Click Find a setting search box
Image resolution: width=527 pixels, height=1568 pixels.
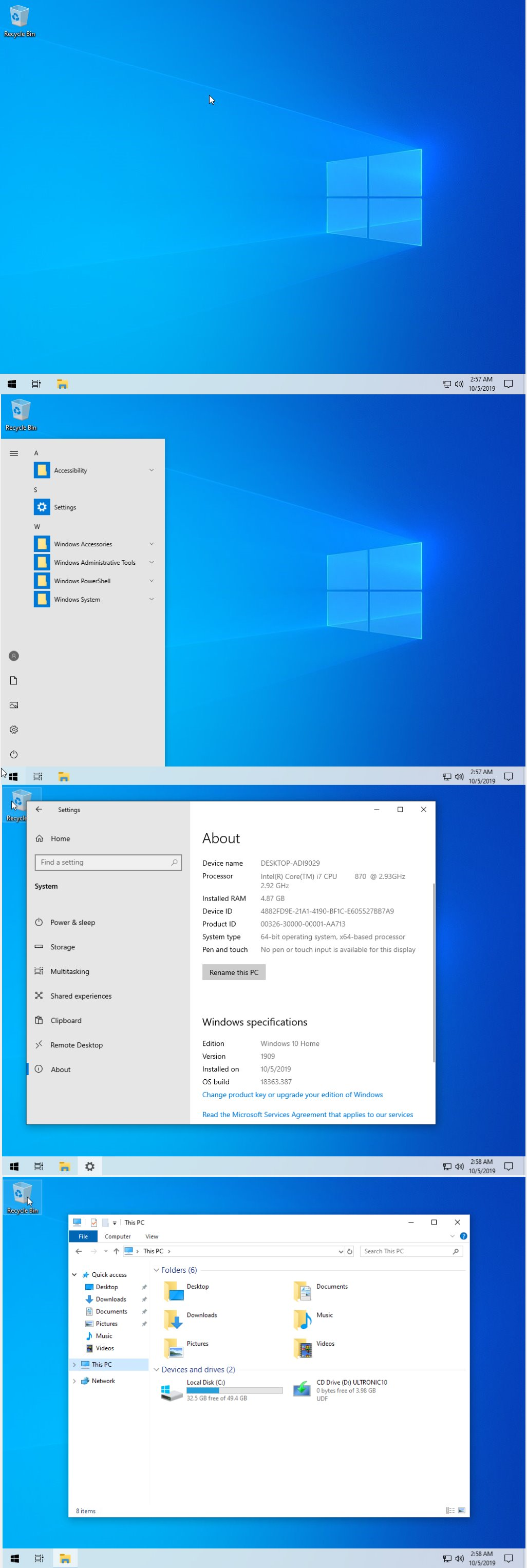108,862
